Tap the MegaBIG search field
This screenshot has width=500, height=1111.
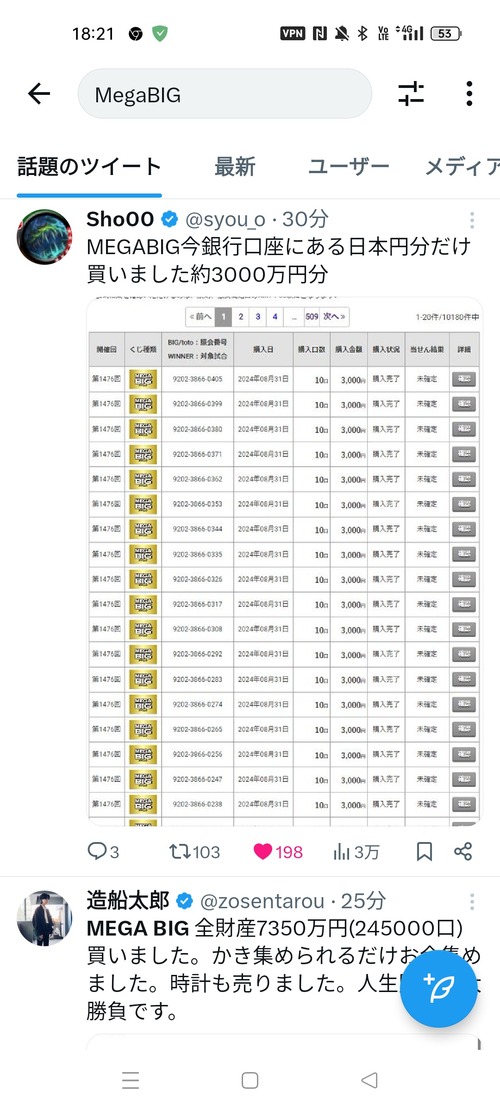[x=225, y=94]
